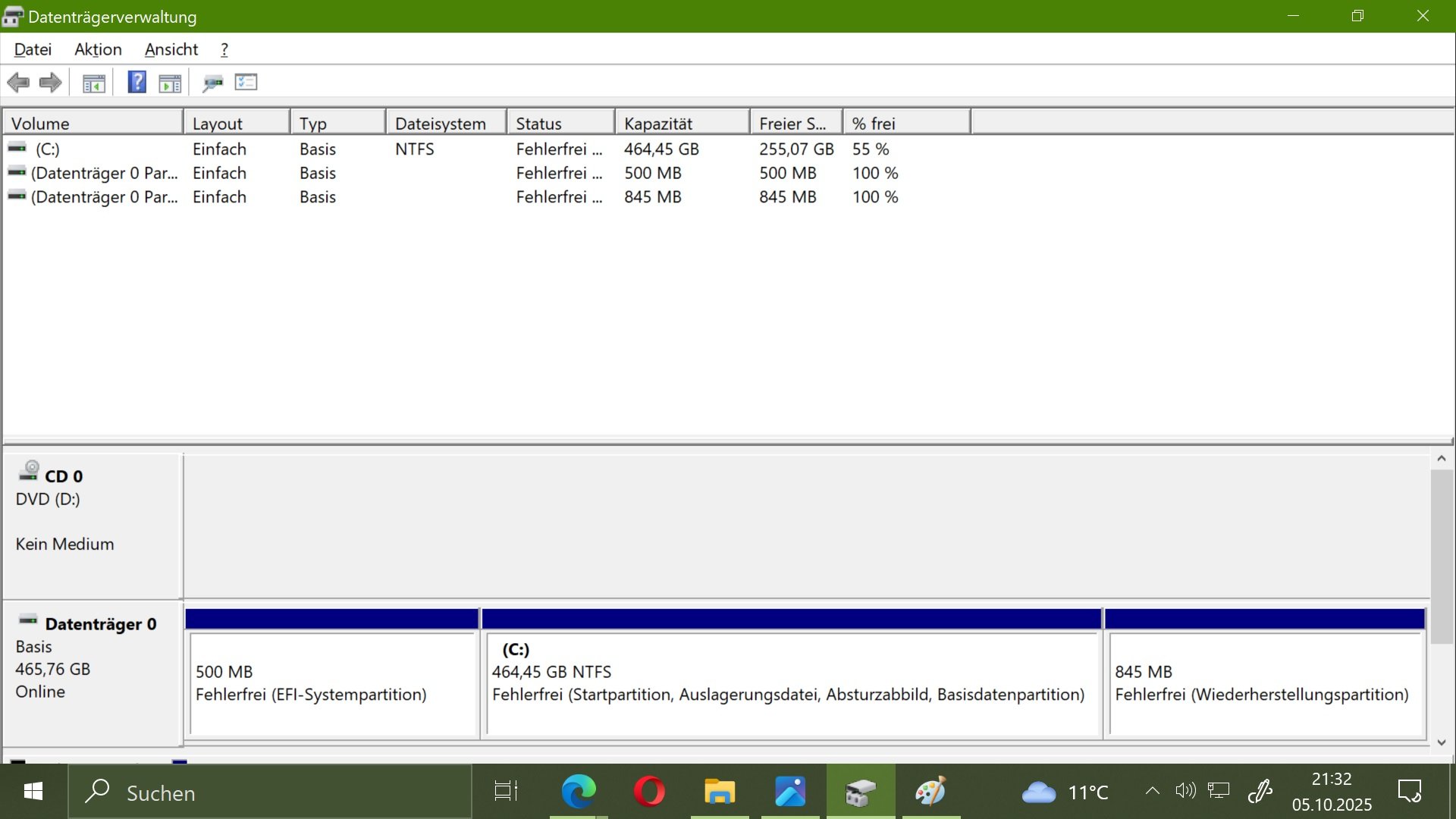Toggle the action pane toolbar icon
The height and width of the screenshot is (819, 1456).
pyautogui.click(x=170, y=83)
